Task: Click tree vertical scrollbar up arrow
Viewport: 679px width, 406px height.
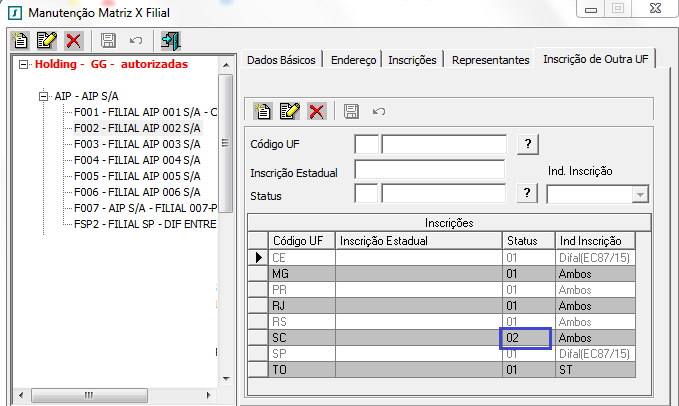Action: 226,65
